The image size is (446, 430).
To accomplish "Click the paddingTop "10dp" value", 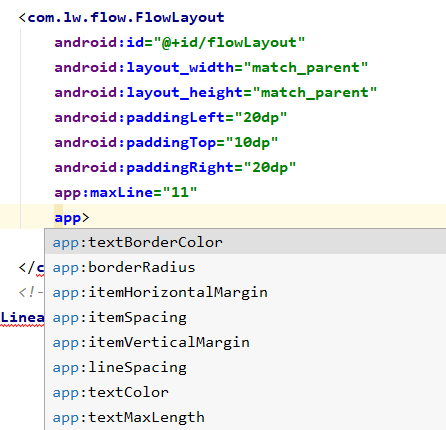I will pyautogui.click(x=252, y=143).
